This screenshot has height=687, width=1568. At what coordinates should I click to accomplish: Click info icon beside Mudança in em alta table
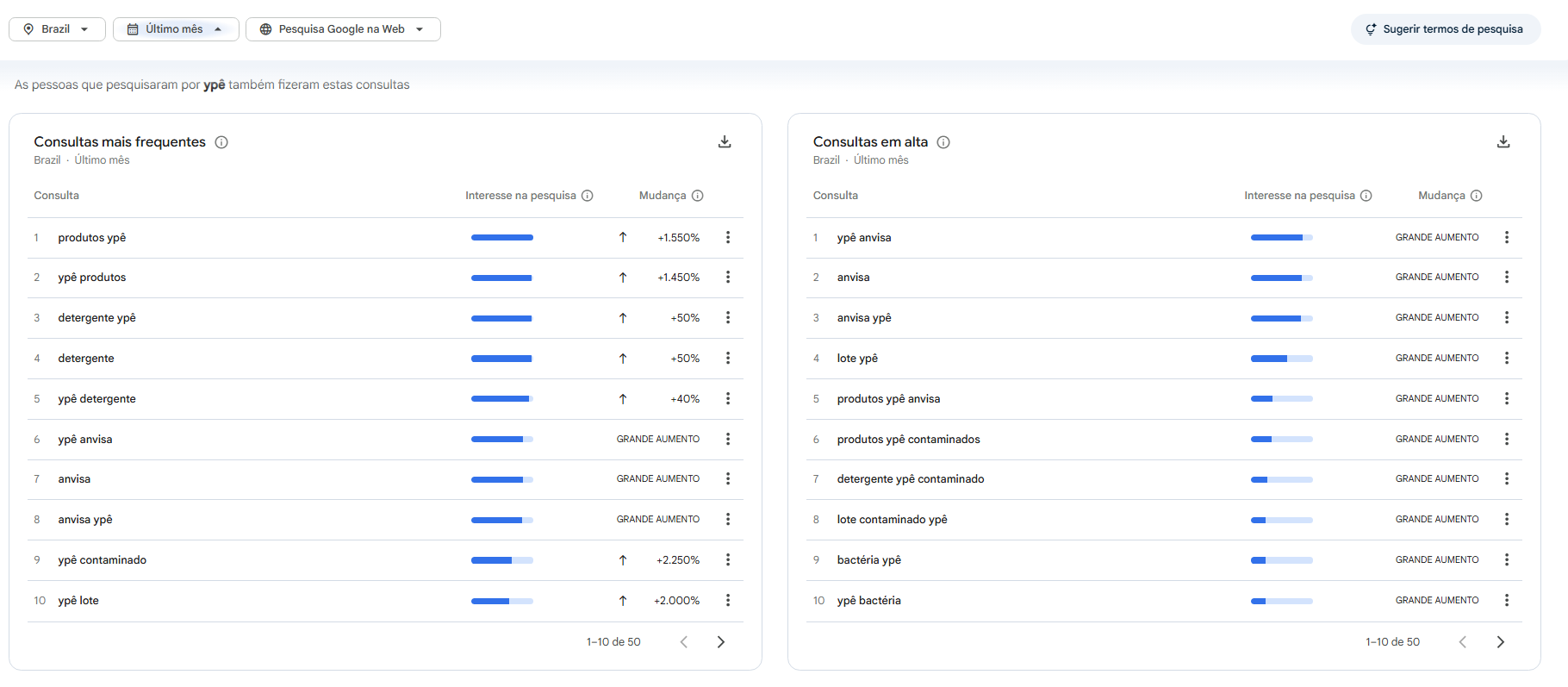pyautogui.click(x=1477, y=196)
